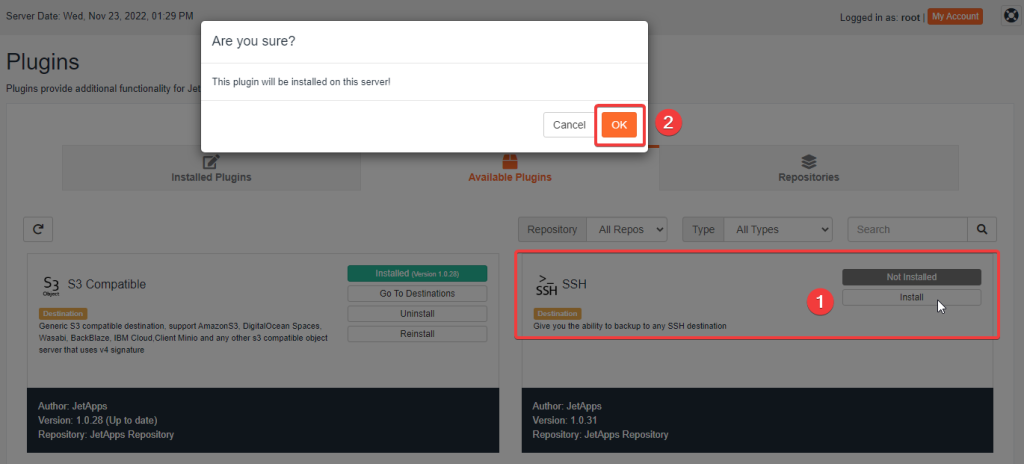Dismiss dialog via Cancel button
This screenshot has width=1024, height=464.
tap(569, 125)
